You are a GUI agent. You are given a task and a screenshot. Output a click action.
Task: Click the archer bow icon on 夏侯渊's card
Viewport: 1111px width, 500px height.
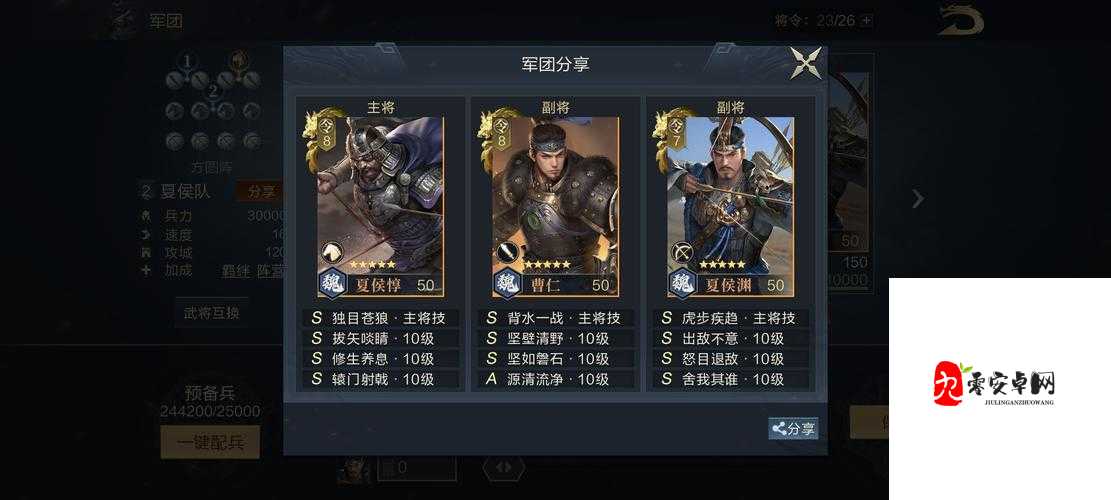point(682,251)
